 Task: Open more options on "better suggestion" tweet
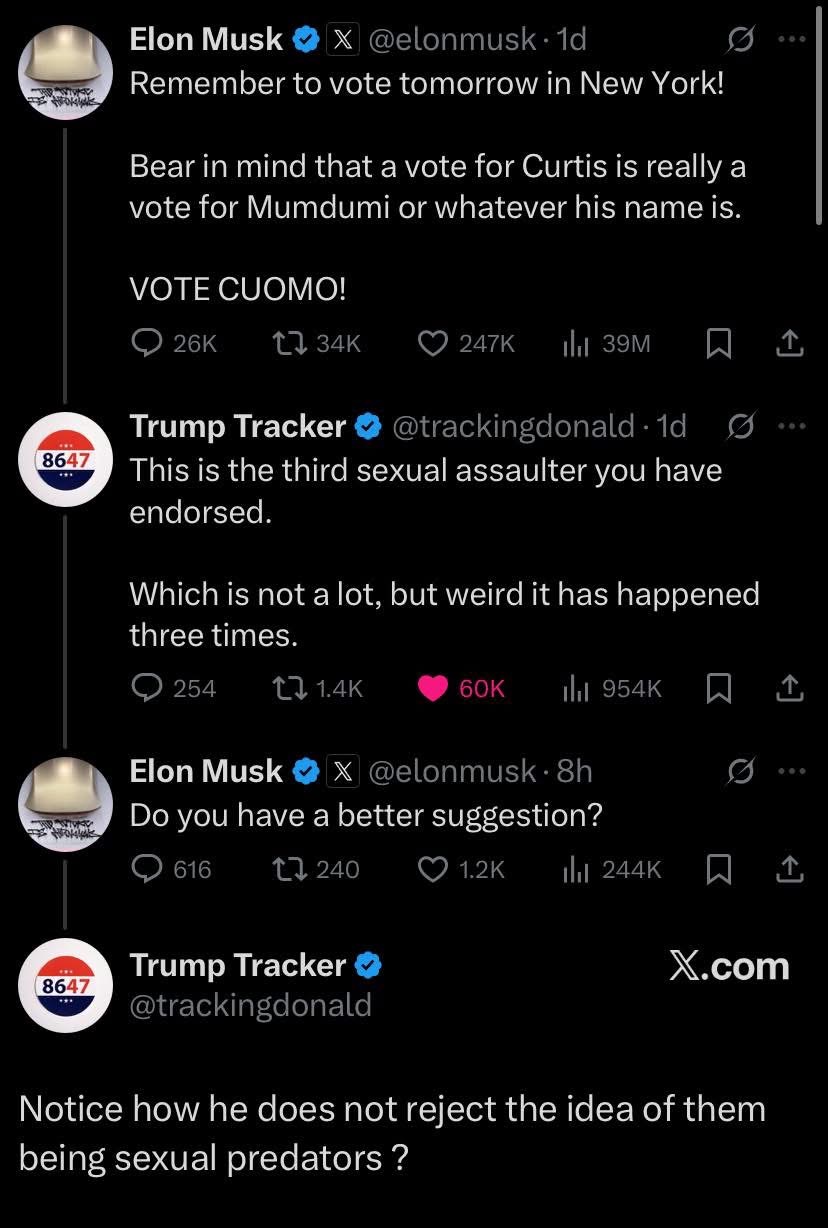[x=790, y=771]
